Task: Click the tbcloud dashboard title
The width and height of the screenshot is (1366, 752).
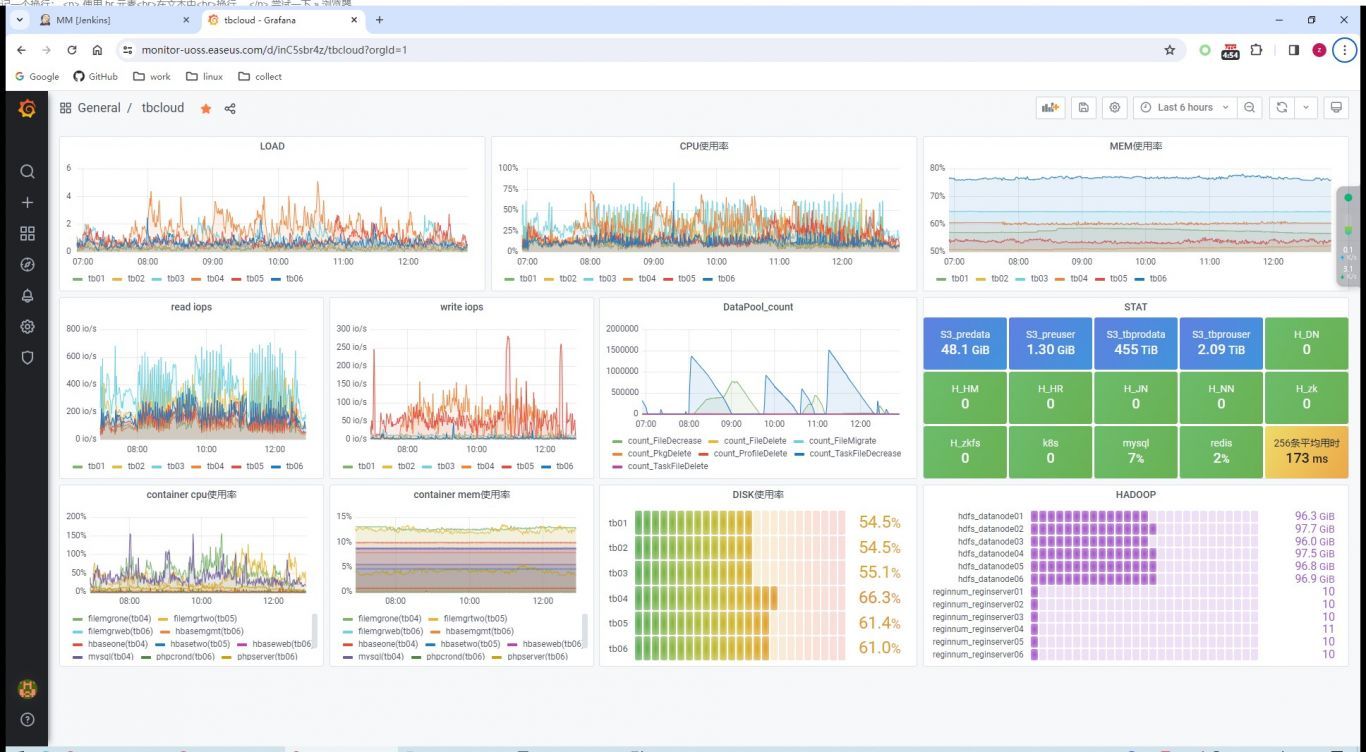Action: point(163,108)
